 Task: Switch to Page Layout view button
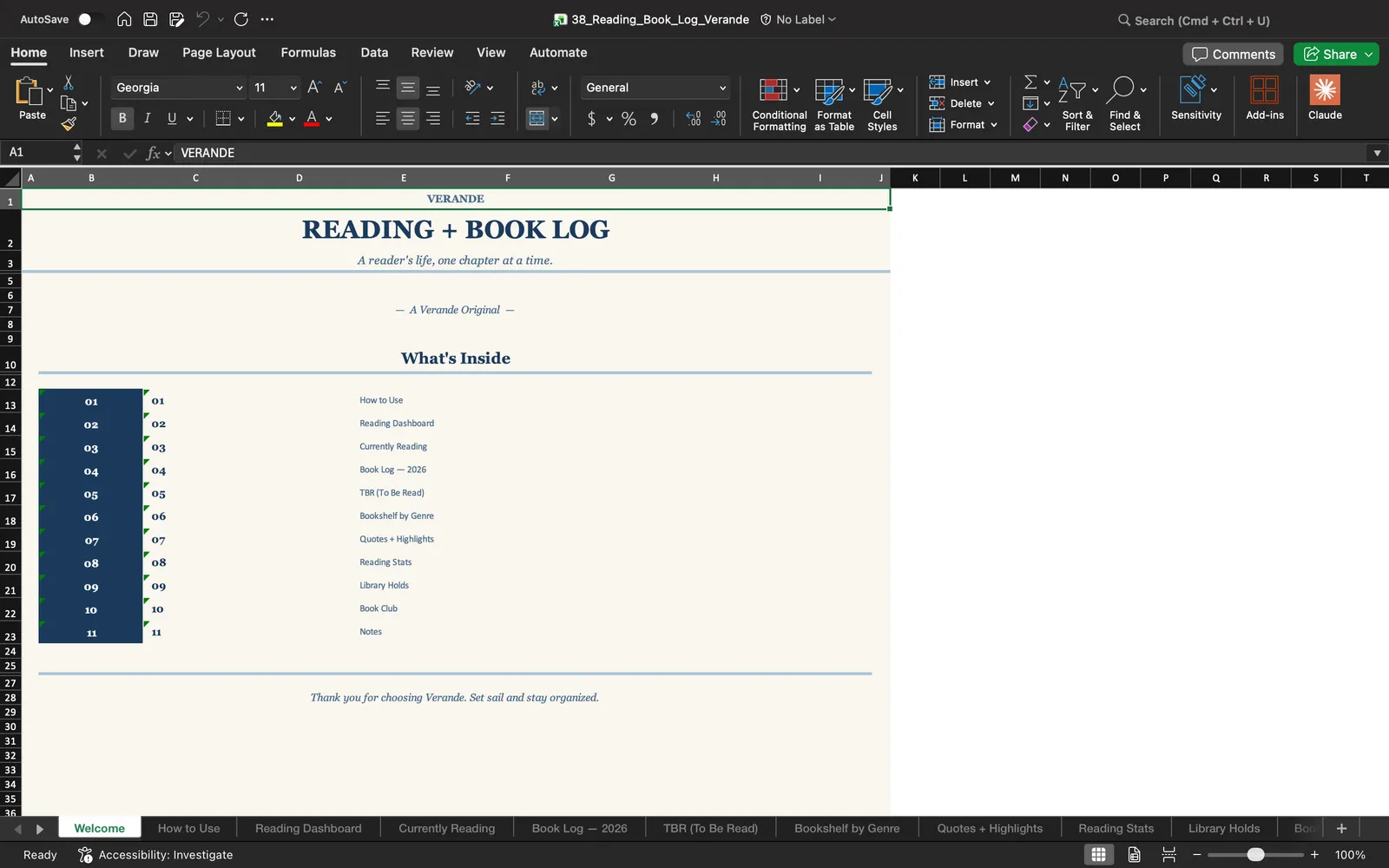click(1134, 855)
